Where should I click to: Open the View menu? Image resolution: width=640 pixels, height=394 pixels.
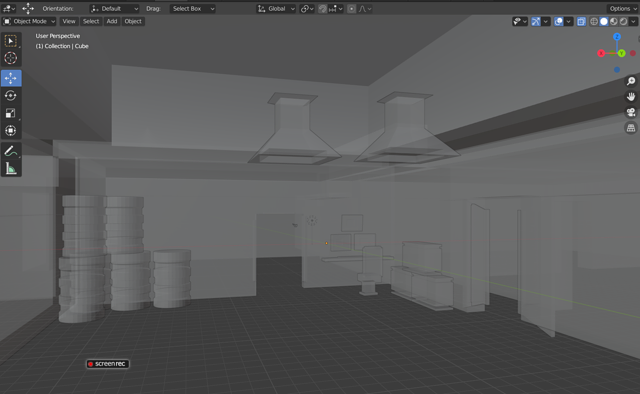[x=69, y=21]
